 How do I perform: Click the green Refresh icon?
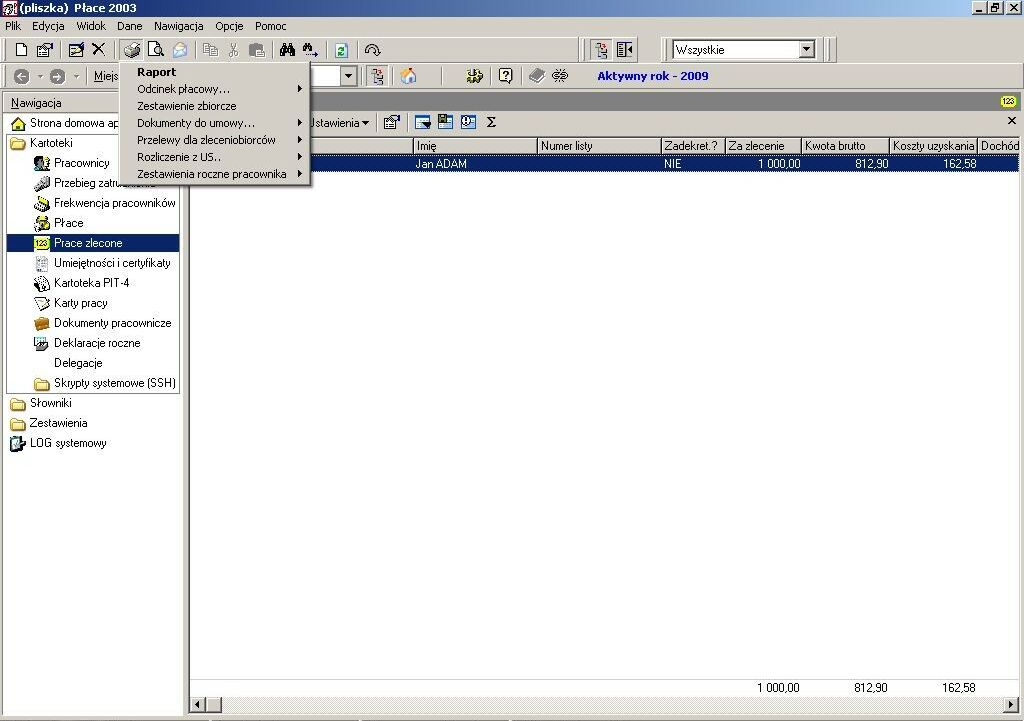[342, 50]
